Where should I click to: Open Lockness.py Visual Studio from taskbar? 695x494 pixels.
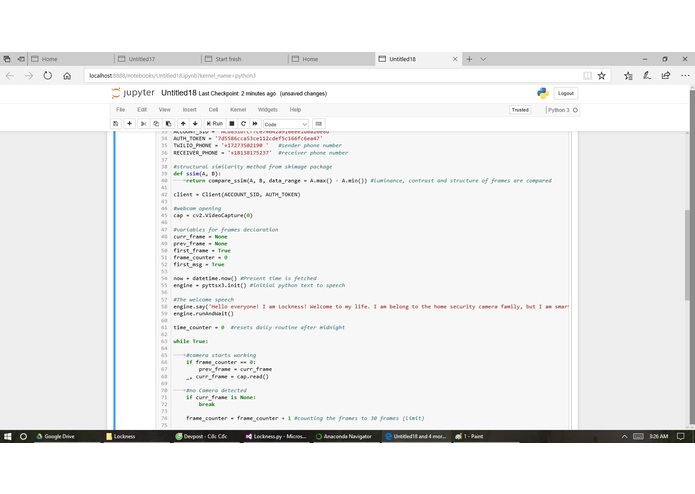pos(276,436)
